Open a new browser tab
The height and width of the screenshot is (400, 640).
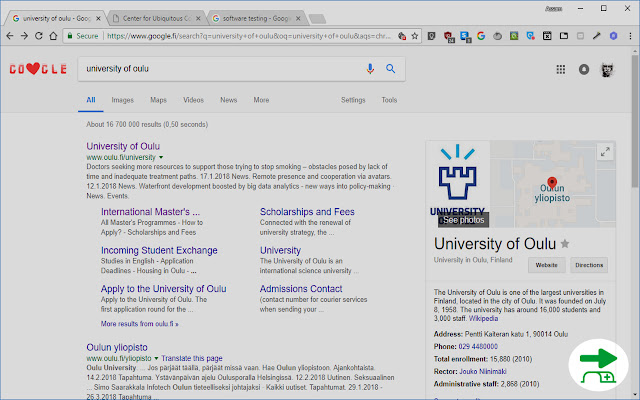pos(317,19)
